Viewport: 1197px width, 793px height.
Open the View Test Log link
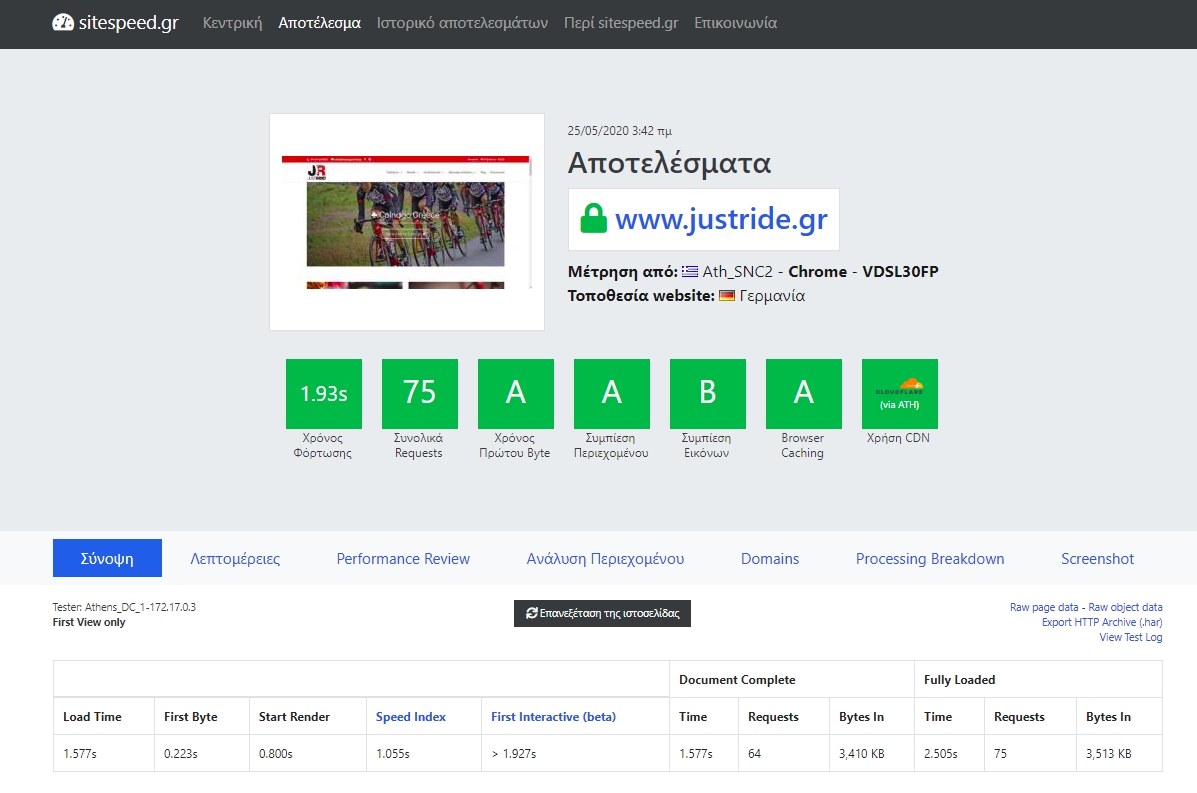(1131, 637)
